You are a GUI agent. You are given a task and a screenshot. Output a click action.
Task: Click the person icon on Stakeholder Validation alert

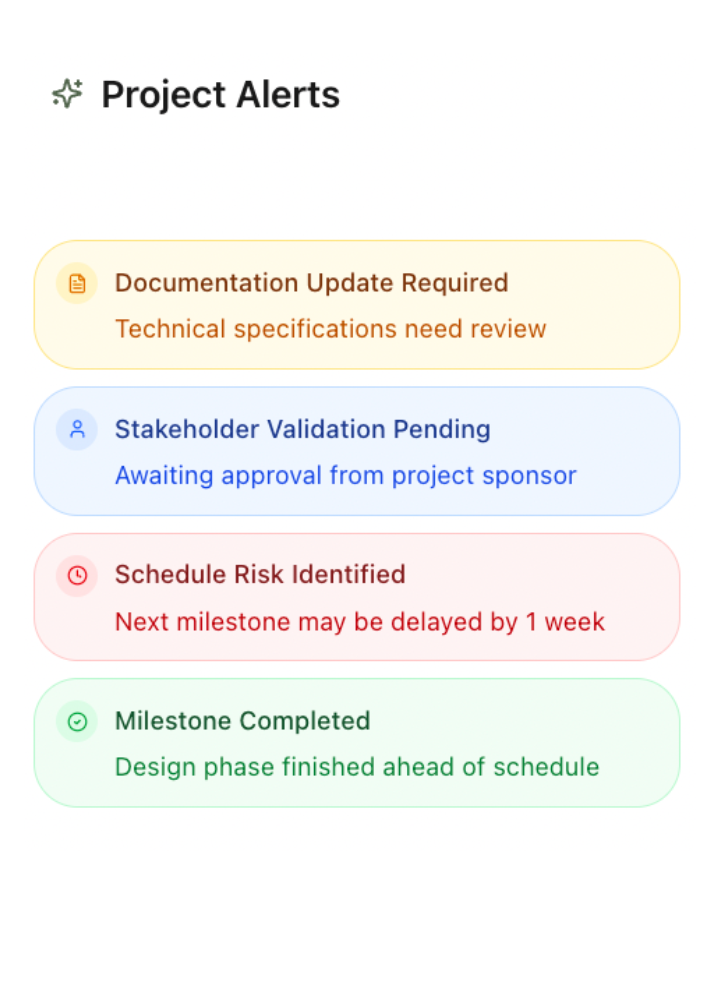(x=78, y=429)
